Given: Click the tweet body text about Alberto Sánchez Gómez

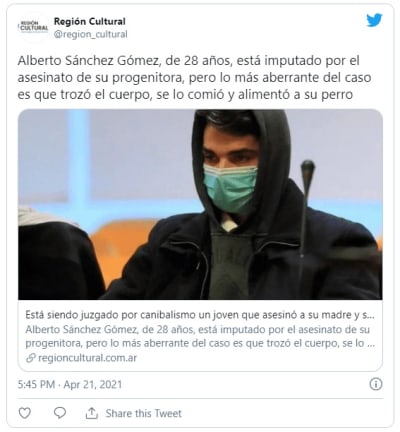Looking at the screenshot, I should point(194,77).
